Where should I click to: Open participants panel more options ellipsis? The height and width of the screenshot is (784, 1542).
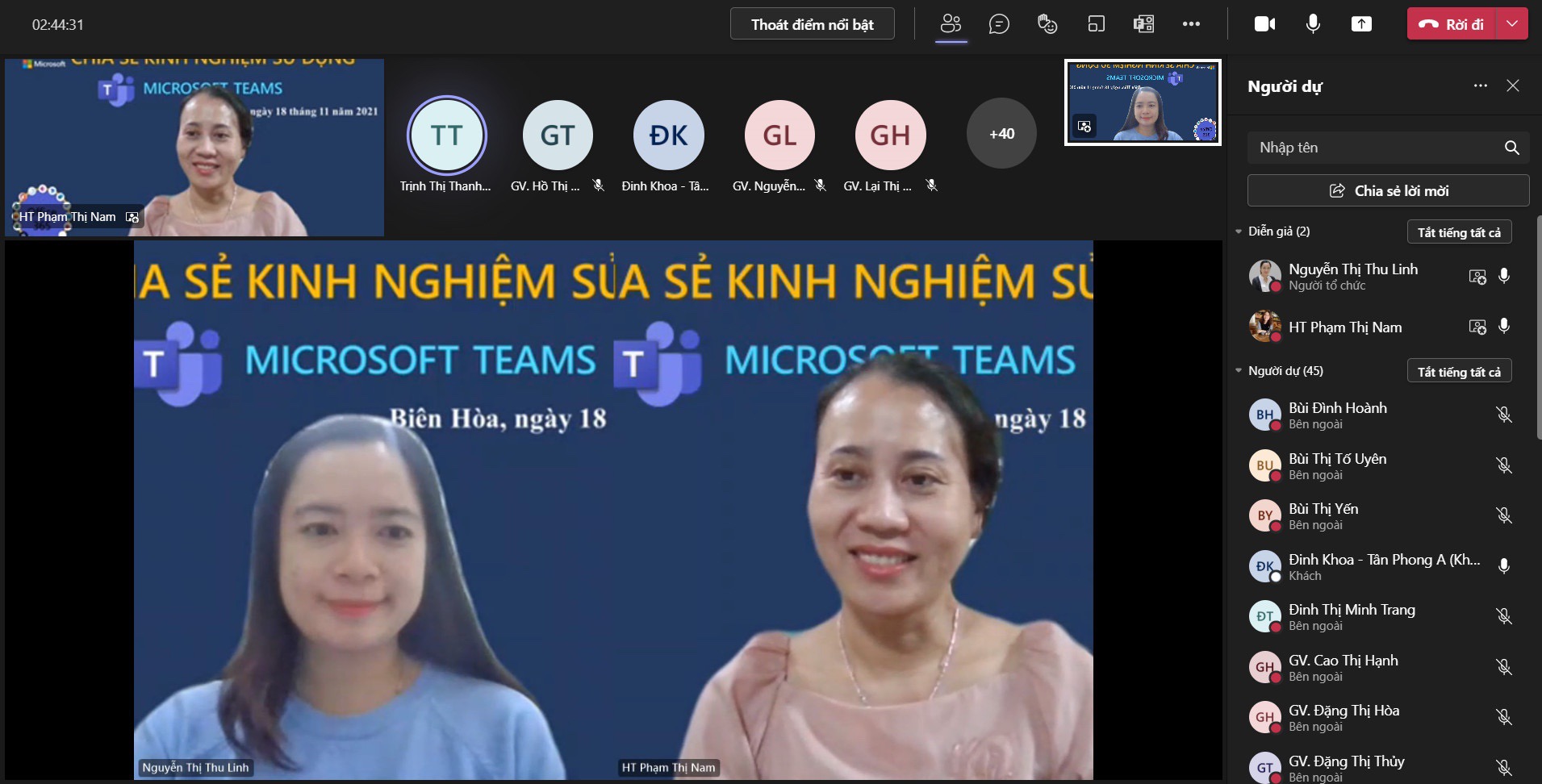pyautogui.click(x=1480, y=85)
